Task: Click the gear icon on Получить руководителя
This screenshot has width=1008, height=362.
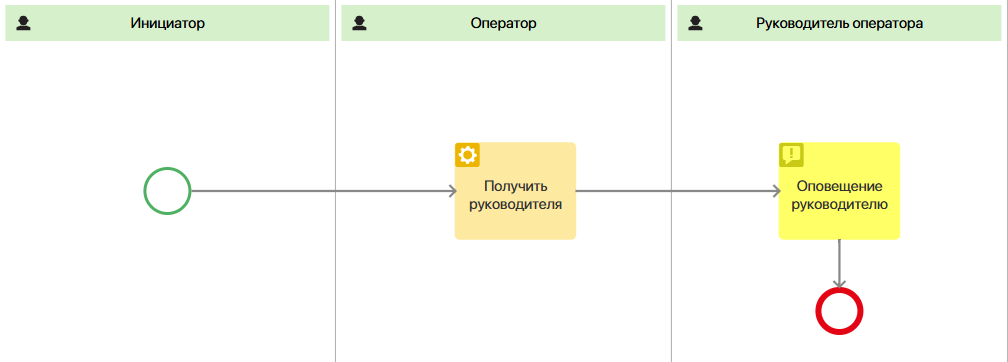Action: click(467, 155)
